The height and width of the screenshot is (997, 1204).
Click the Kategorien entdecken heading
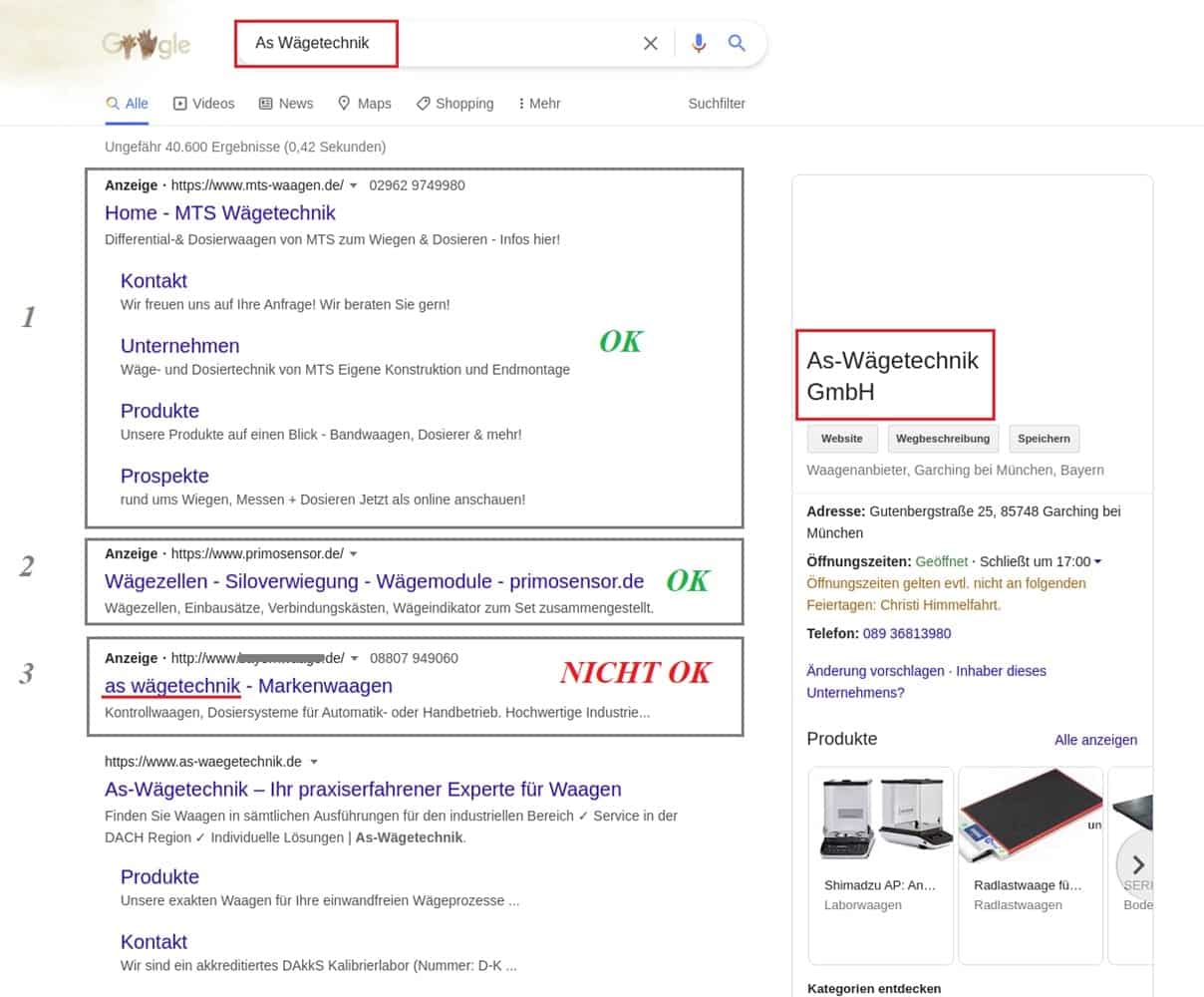(x=874, y=989)
